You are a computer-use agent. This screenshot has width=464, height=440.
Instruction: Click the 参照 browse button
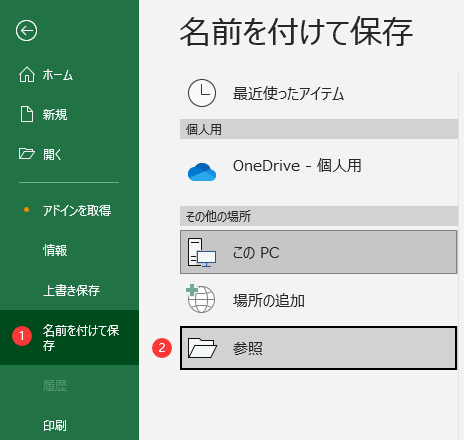(x=318, y=348)
